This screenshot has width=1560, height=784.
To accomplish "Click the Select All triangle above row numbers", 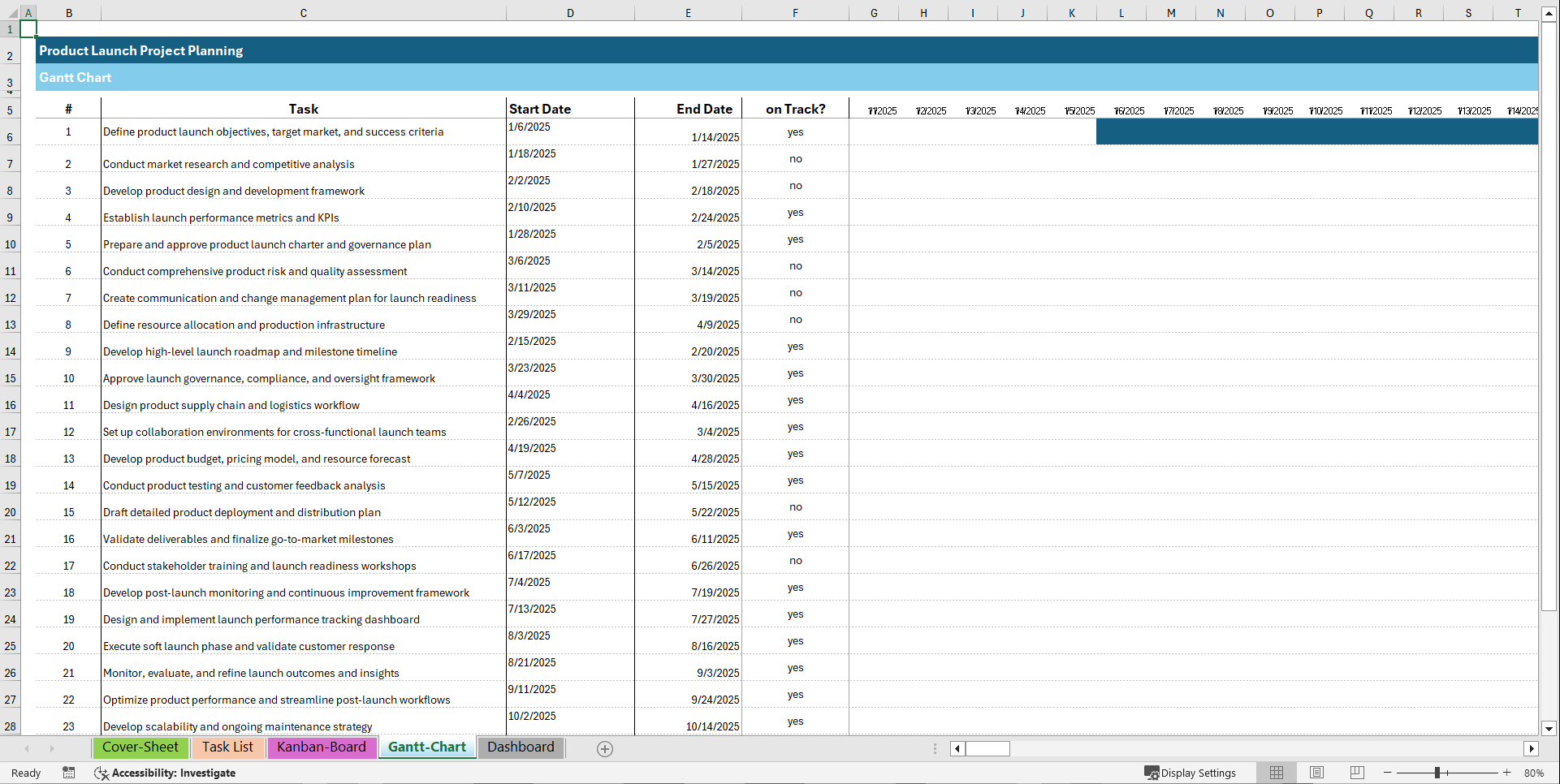I will (x=11, y=13).
